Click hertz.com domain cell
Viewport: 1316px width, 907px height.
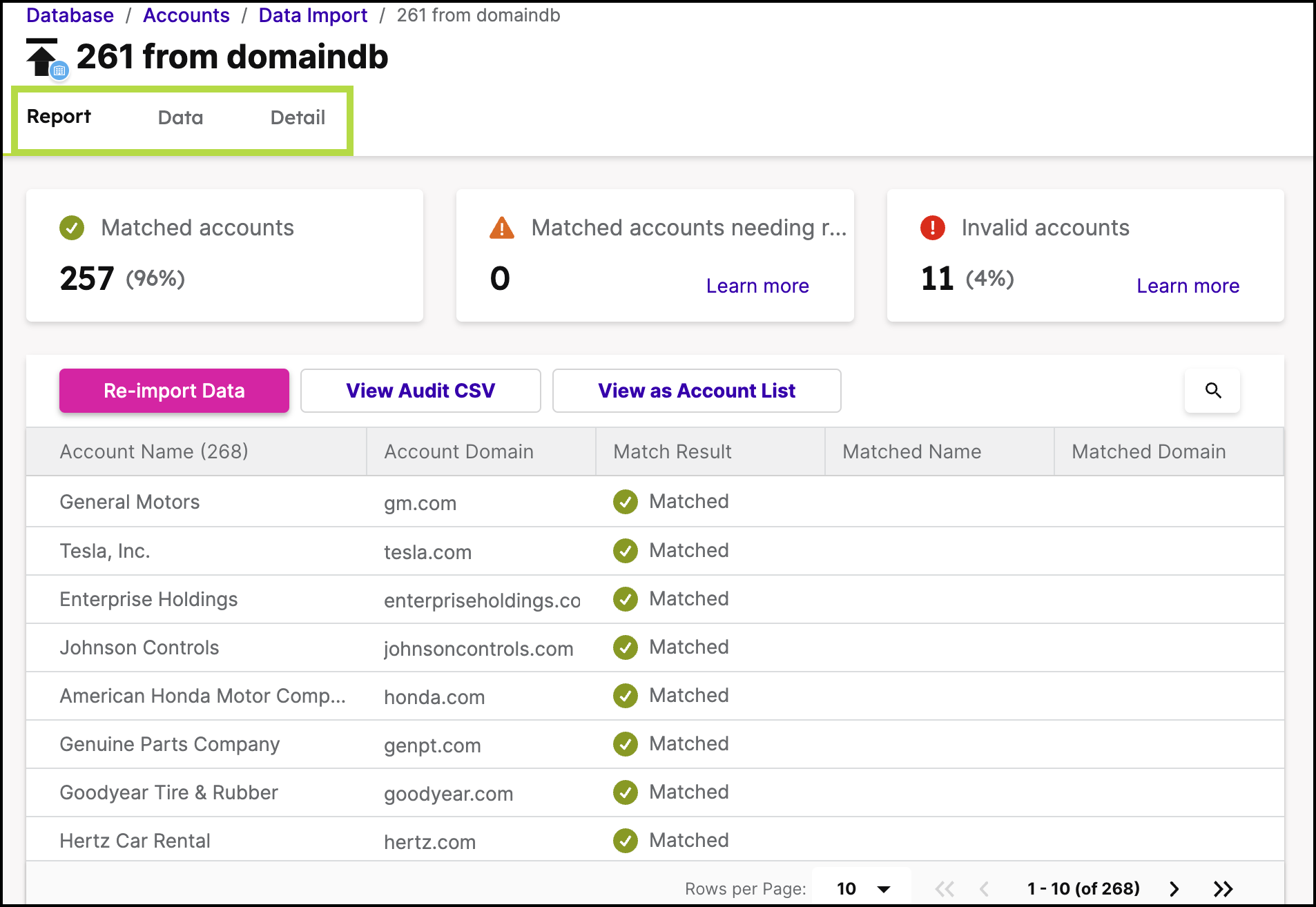coord(430,842)
